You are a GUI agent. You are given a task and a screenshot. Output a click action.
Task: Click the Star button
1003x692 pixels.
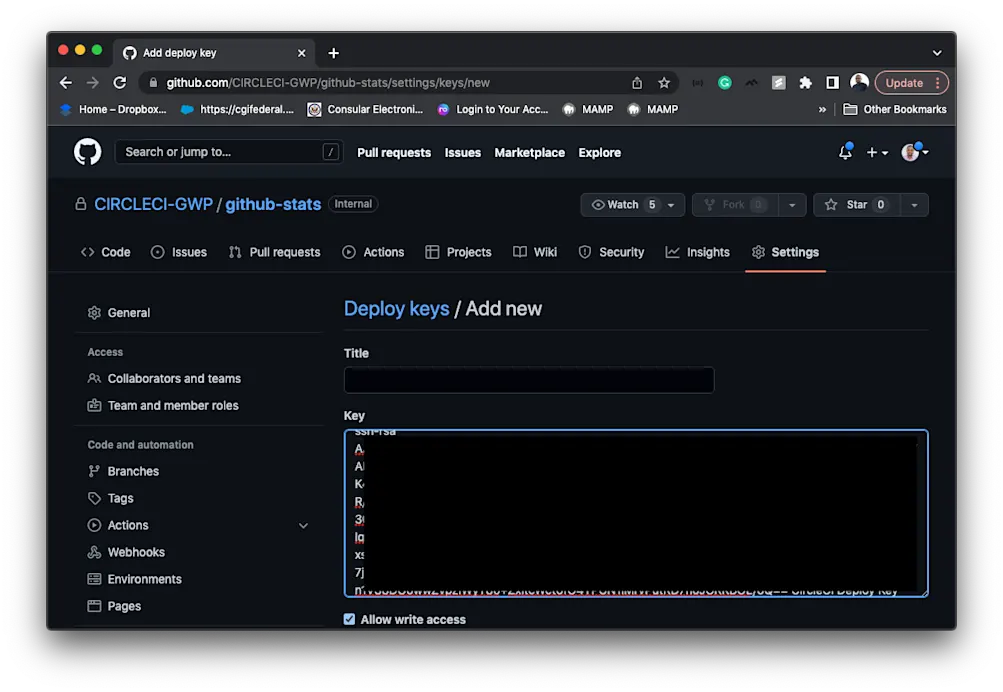857,205
